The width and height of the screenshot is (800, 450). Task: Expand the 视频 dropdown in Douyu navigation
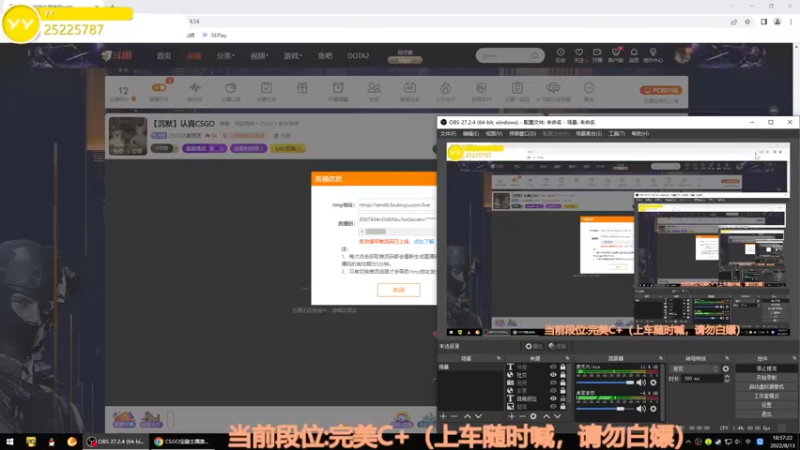pos(259,56)
